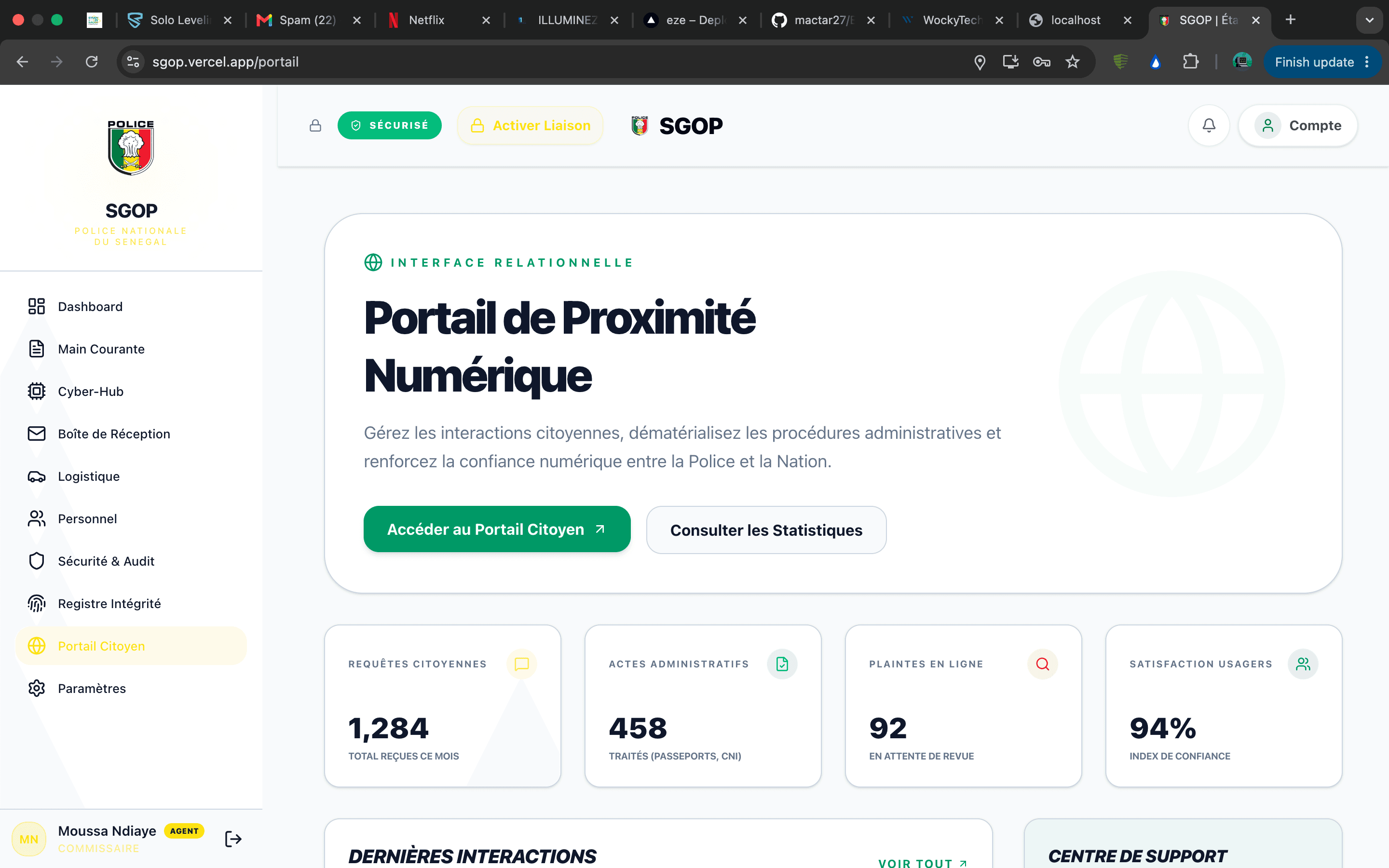Go to Cyber-Hub section

(x=131, y=392)
